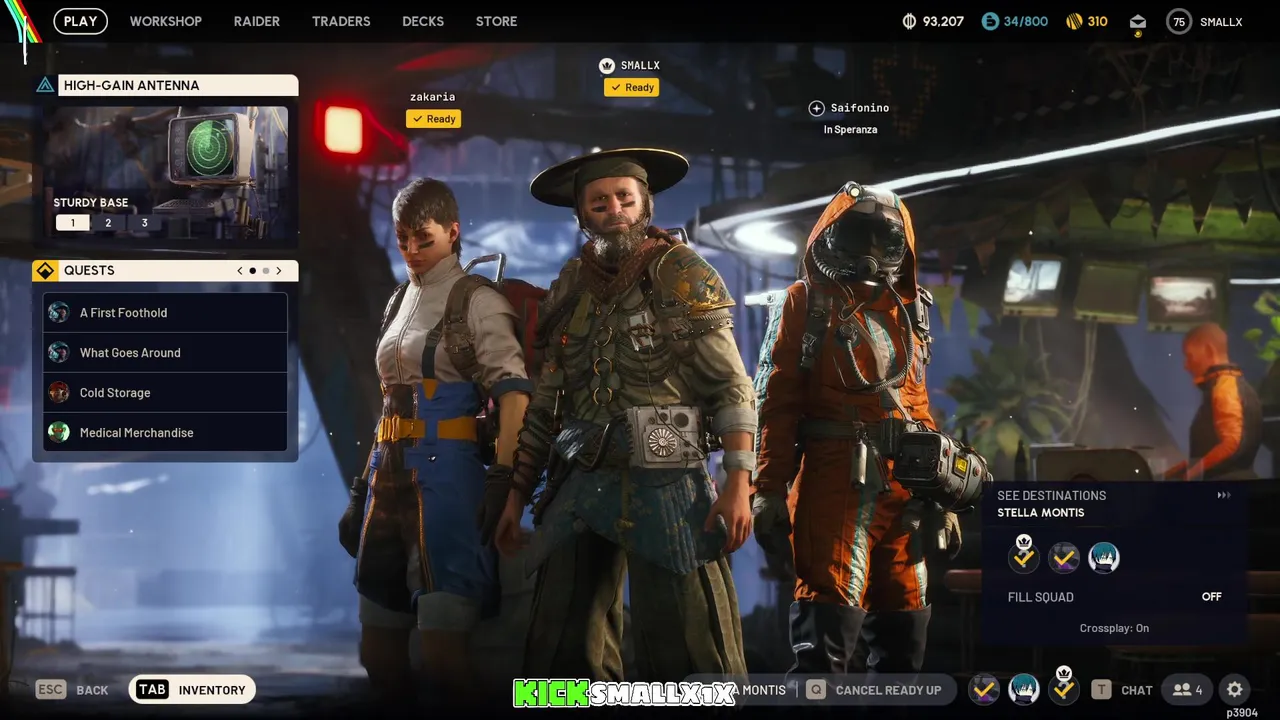Click the Crossplay: On text

click(x=1114, y=628)
